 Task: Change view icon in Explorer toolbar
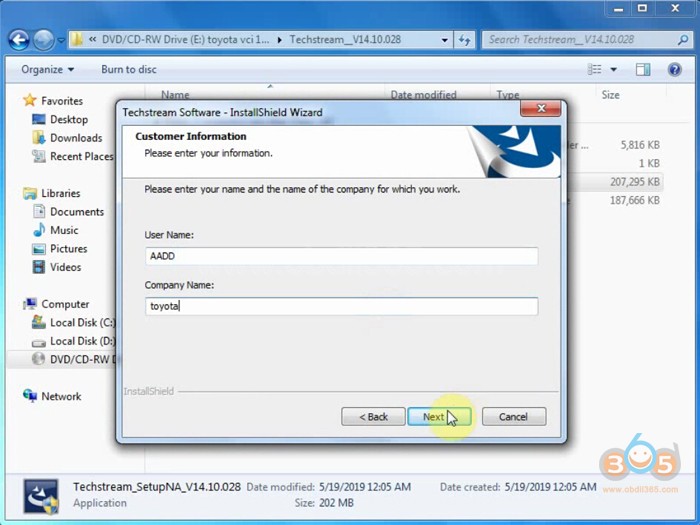tap(594, 69)
